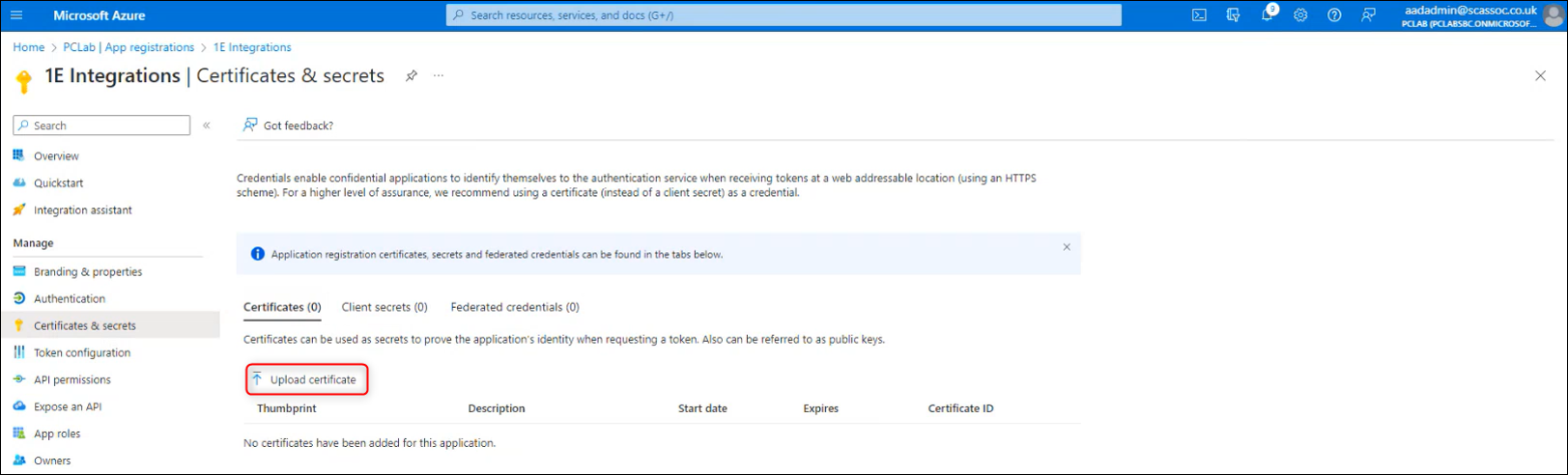Open API permissions in the Manage menu
Screen dimensions: 1568x475
pyautogui.click(x=71, y=379)
